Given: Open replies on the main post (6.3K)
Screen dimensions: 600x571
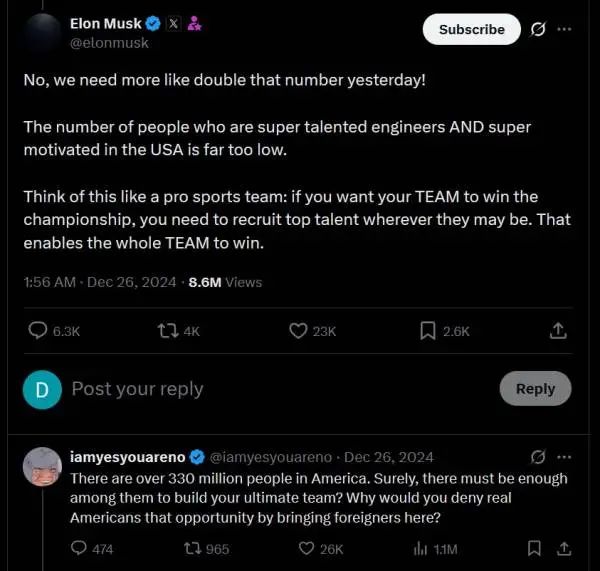Looking at the screenshot, I should (38, 331).
